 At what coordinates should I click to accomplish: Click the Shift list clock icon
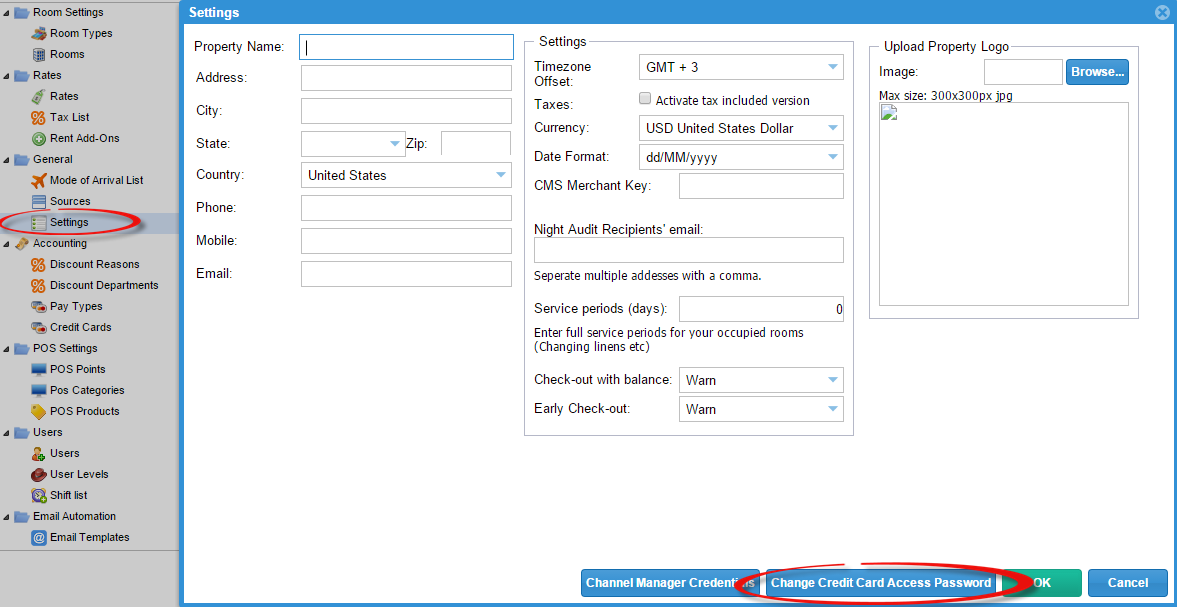click(x=39, y=495)
